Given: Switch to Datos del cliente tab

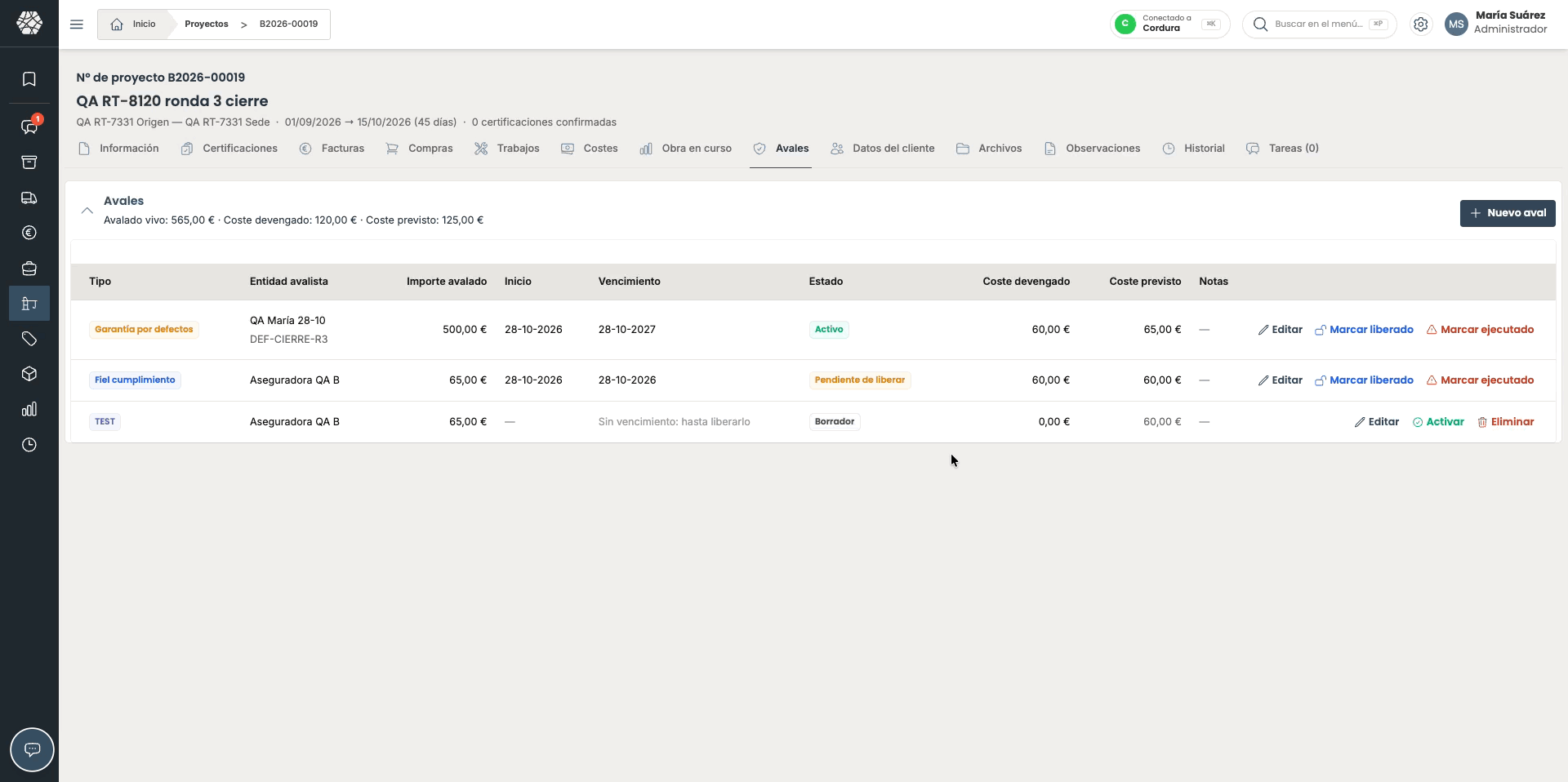Looking at the screenshot, I should 883,149.
